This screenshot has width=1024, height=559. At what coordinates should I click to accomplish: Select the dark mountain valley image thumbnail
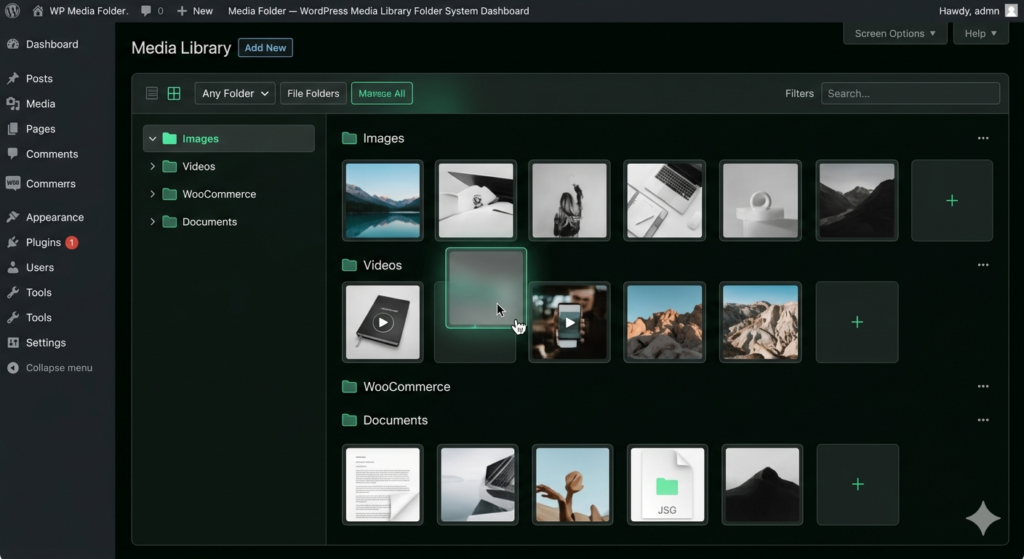click(x=857, y=200)
